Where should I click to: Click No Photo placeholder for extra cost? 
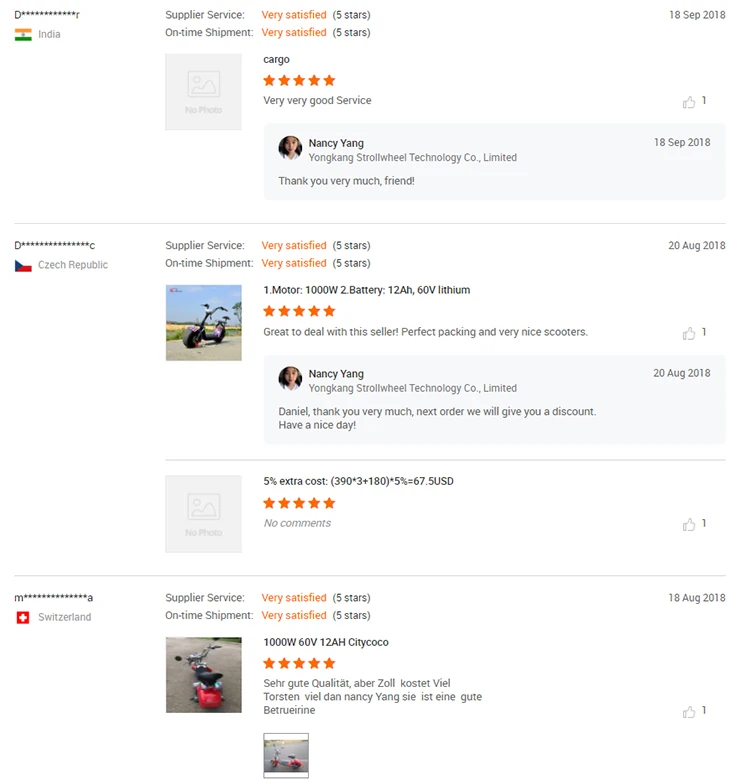click(203, 514)
